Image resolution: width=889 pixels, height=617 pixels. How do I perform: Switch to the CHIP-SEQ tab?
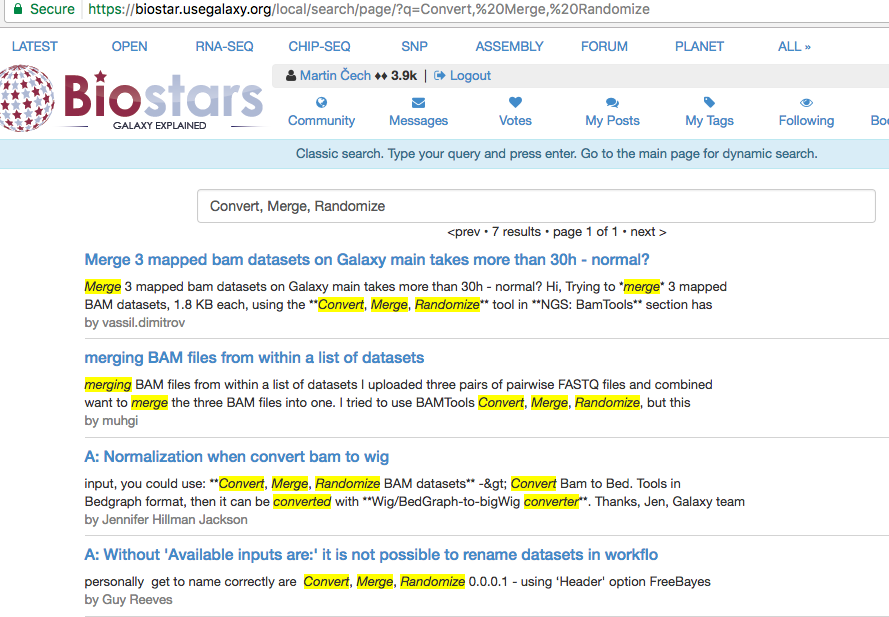point(319,47)
